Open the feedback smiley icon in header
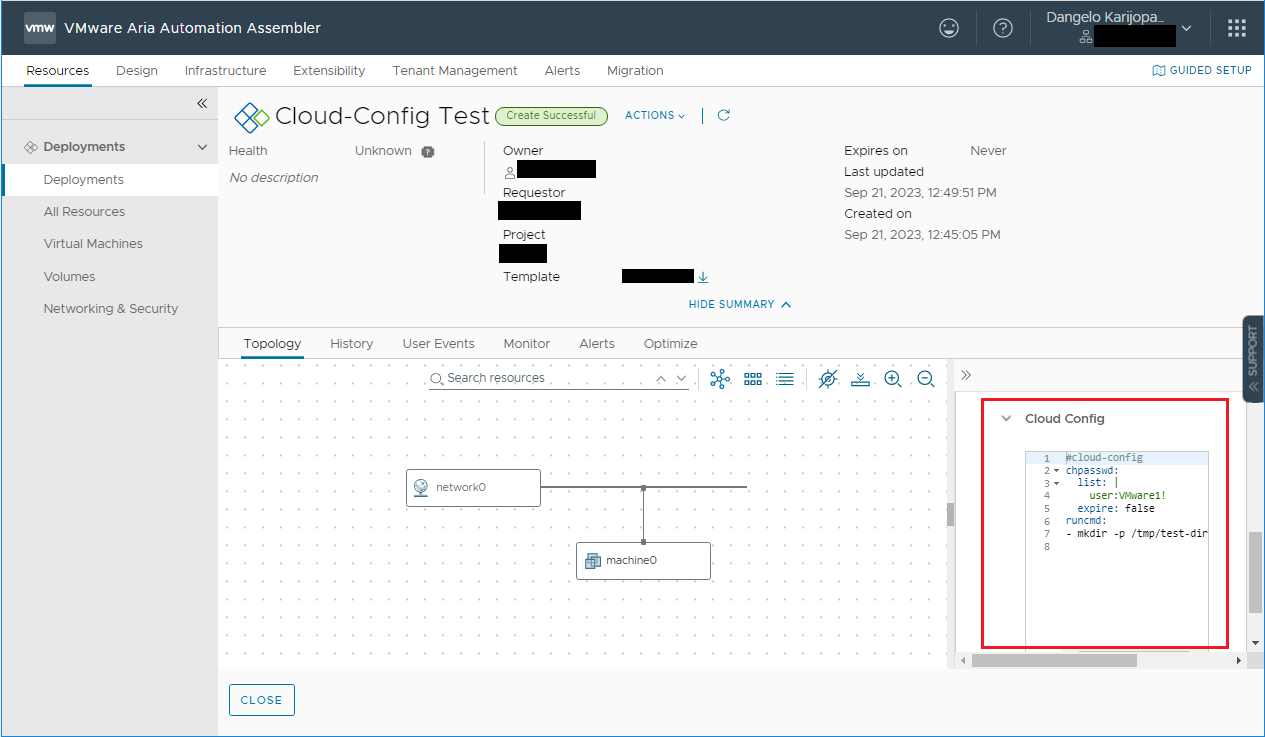 pyautogui.click(x=948, y=27)
